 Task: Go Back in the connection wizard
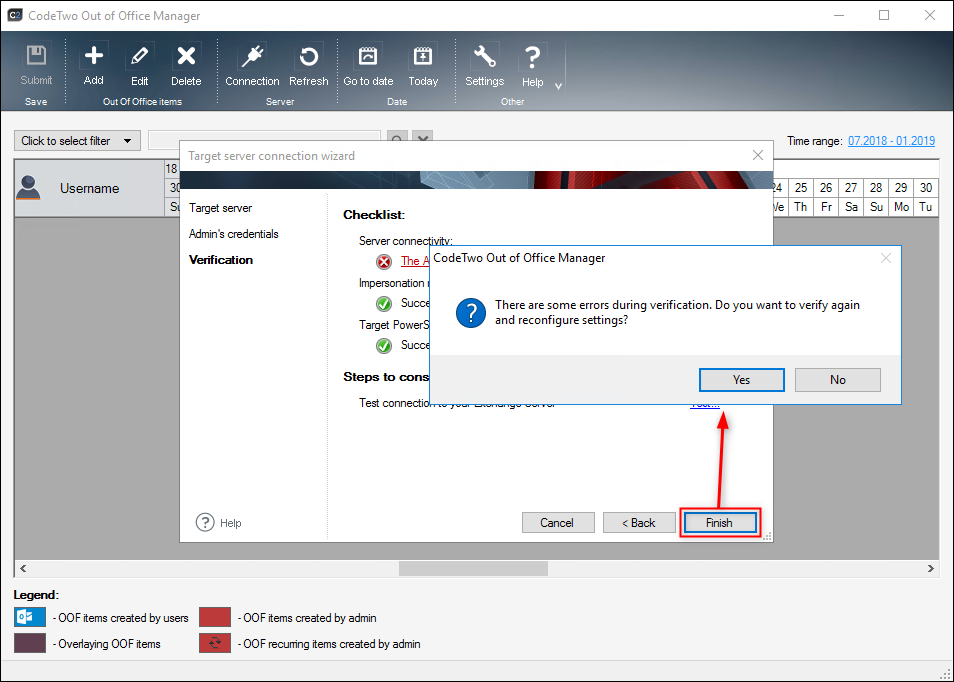click(x=639, y=523)
